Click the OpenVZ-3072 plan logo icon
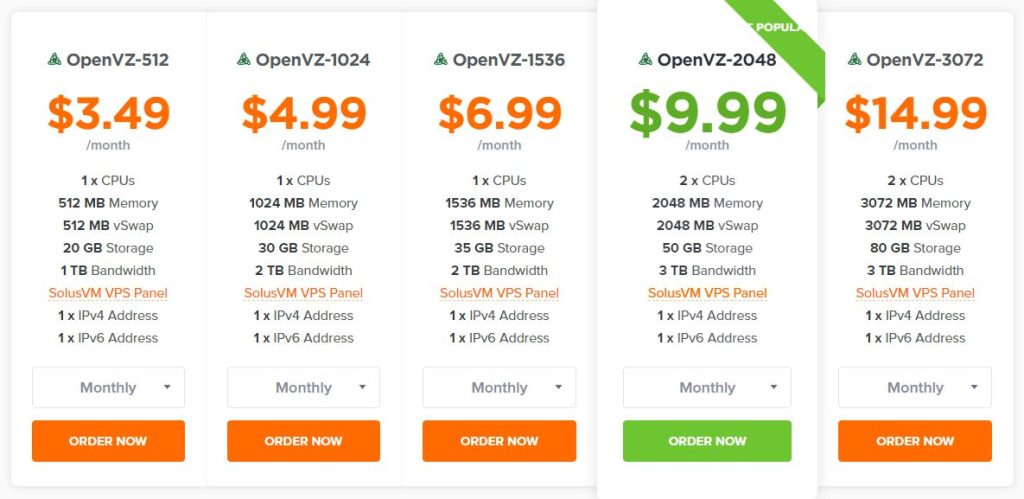Viewport: 1024px width, 499px height. coord(854,59)
